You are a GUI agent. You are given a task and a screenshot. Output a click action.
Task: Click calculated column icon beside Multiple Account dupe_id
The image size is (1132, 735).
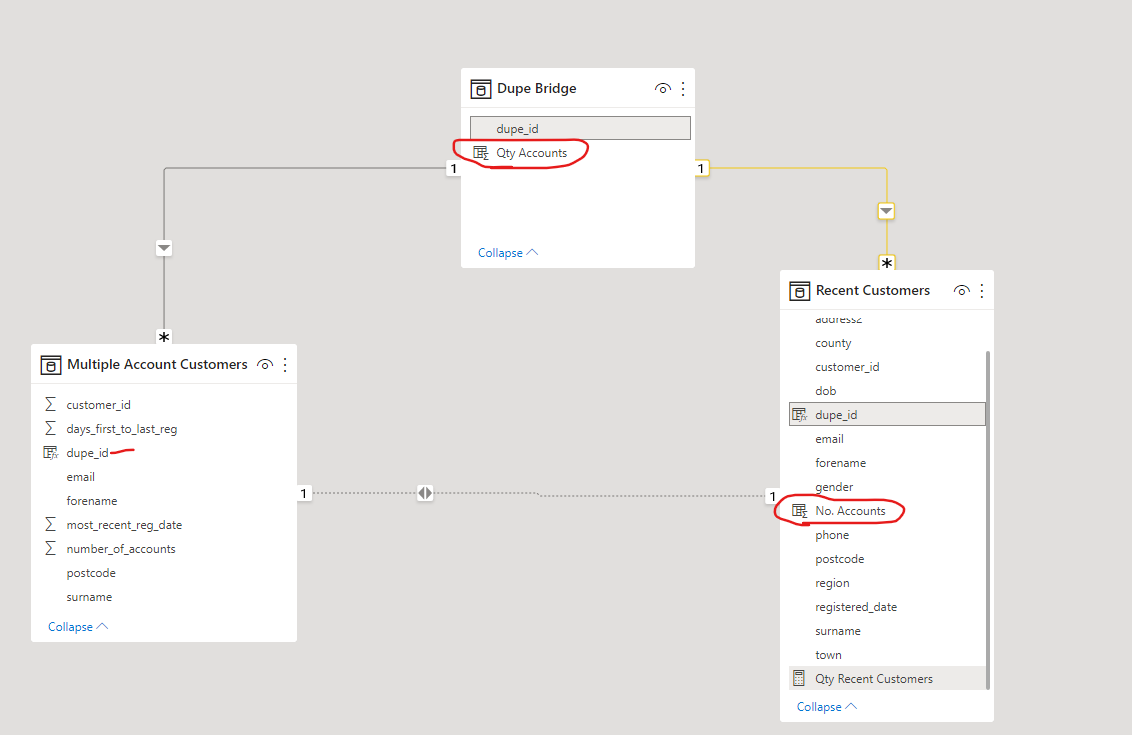point(51,453)
